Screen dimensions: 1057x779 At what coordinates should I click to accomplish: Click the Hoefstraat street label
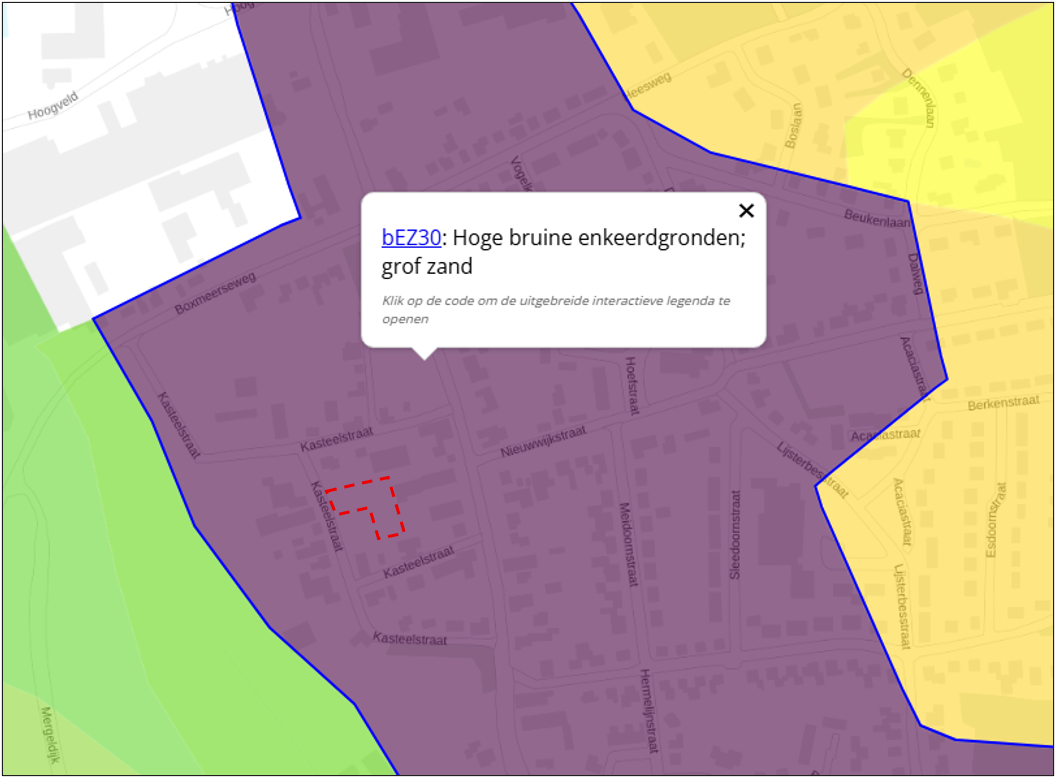click(x=632, y=385)
